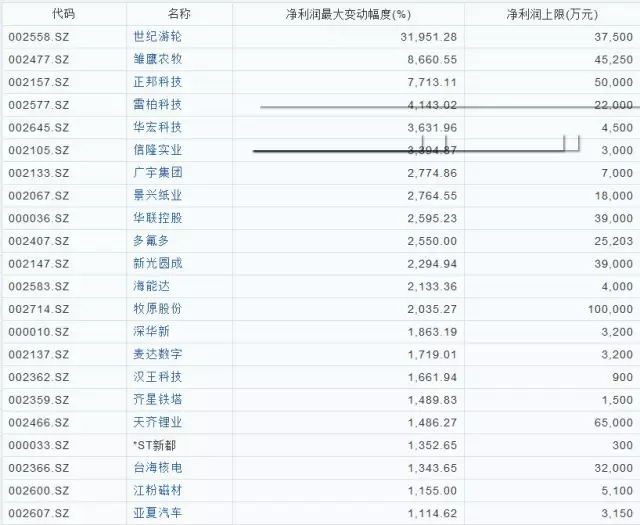Click stock name 正邦科技
This screenshot has width=640, height=525.
click(158, 82)
